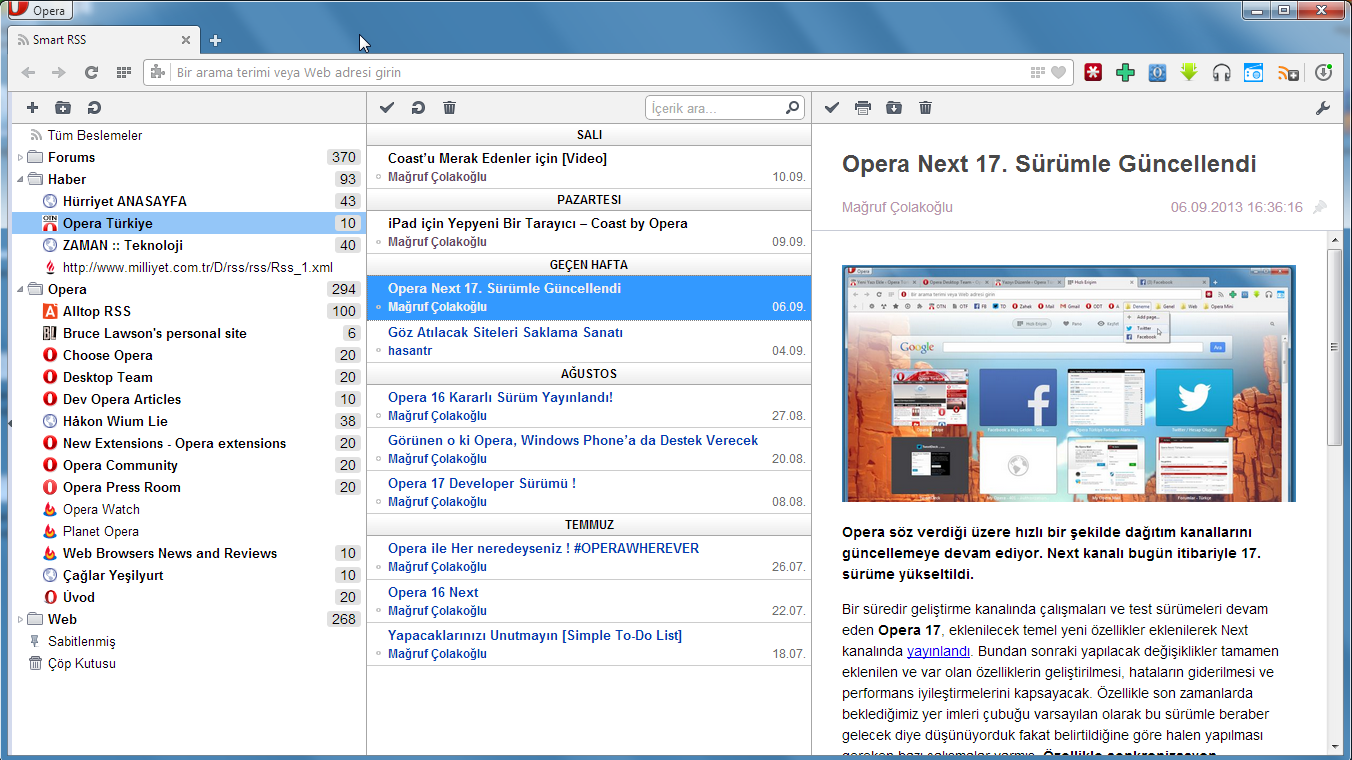
Task: Click the extension puzzle icon in address bar
Action: point(157,72)
